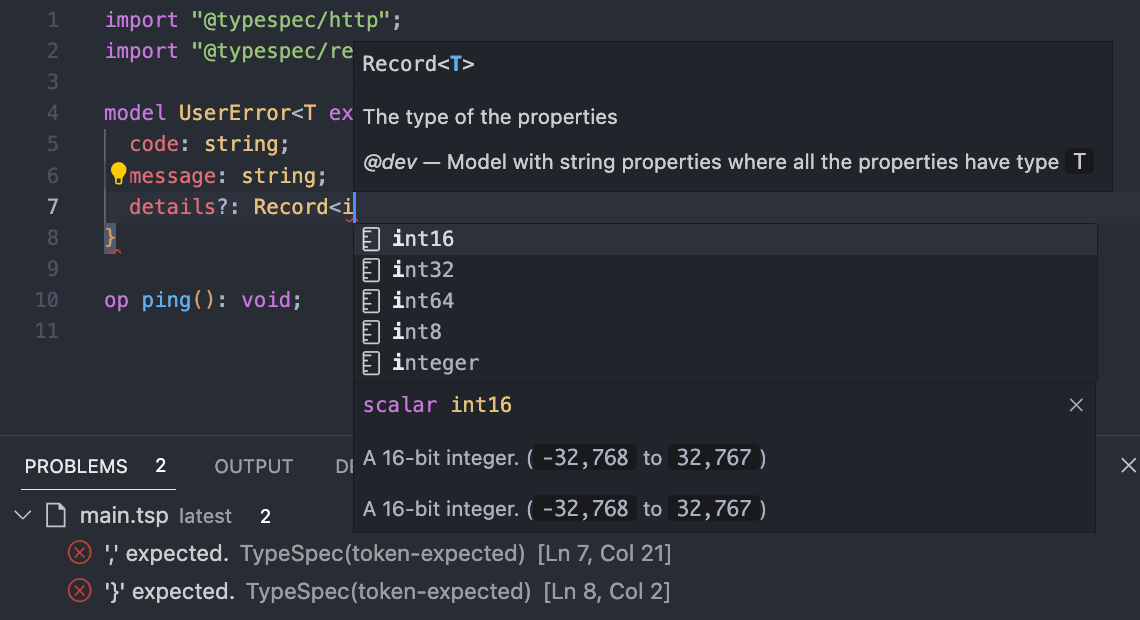Viewport: 1140px width, 620px height.
Task: Click the message property on line 6
Action: [x=172, y=177]
